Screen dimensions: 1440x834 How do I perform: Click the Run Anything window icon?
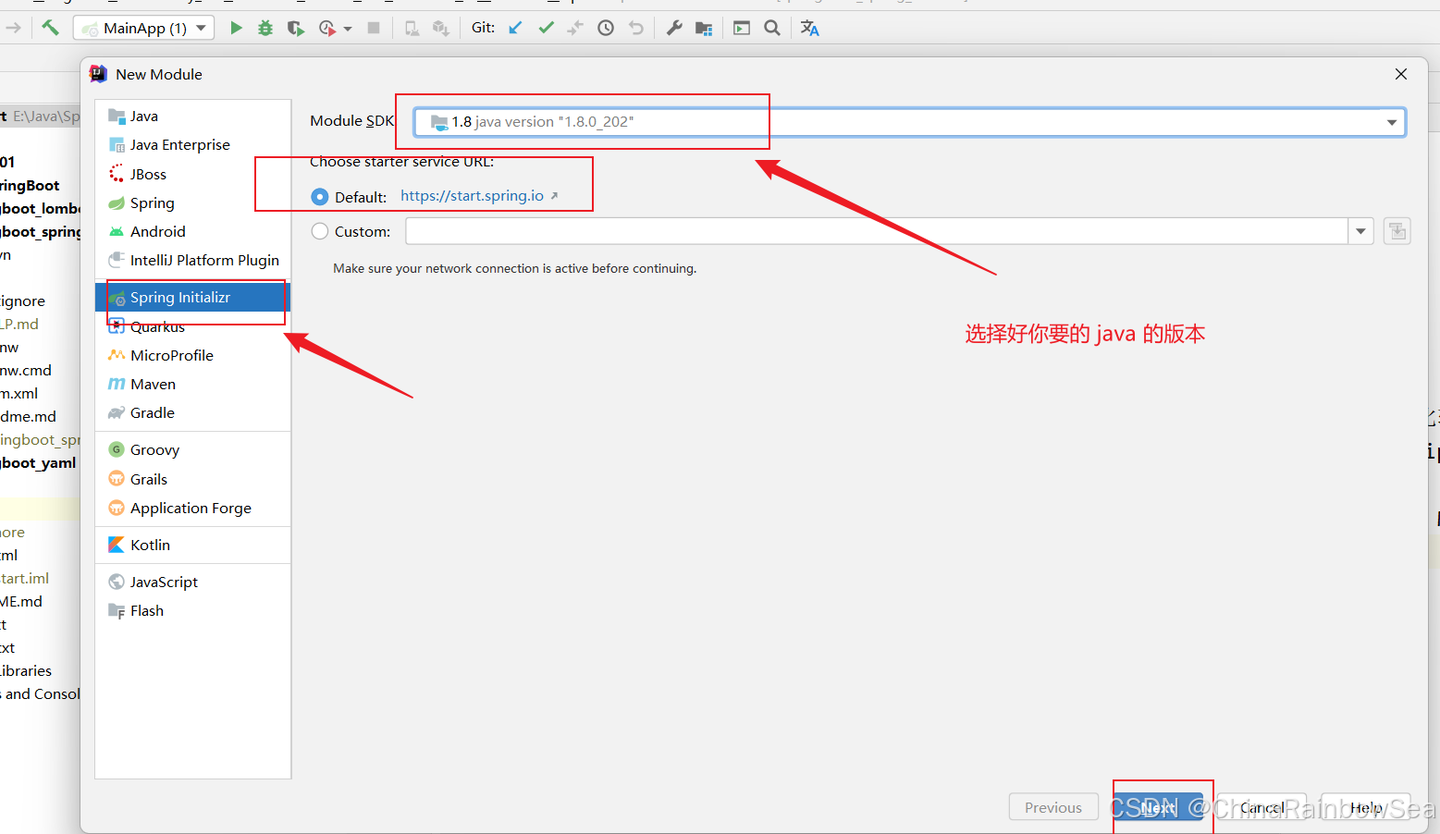coord(741,28)
